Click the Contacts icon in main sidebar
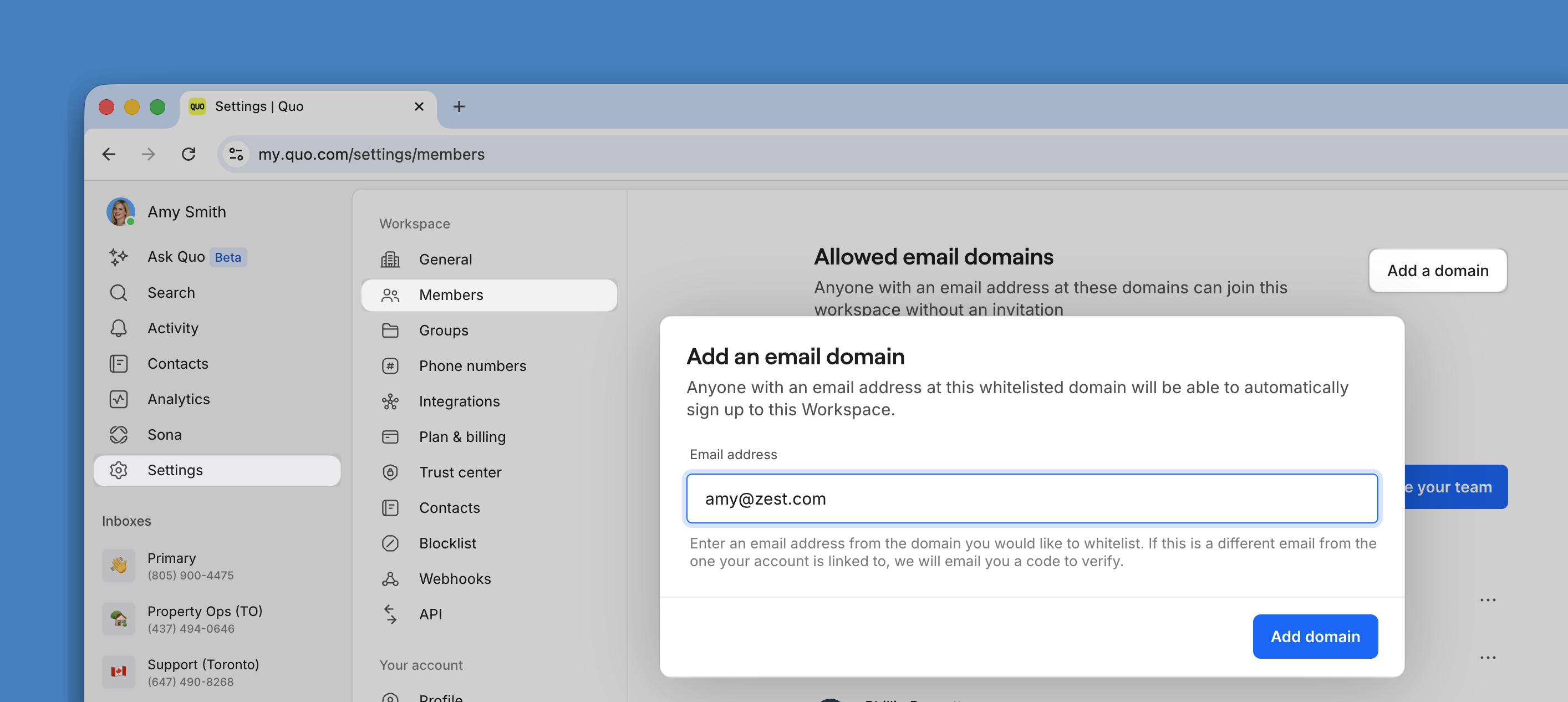1568x702 pixels. click(118, 364)
